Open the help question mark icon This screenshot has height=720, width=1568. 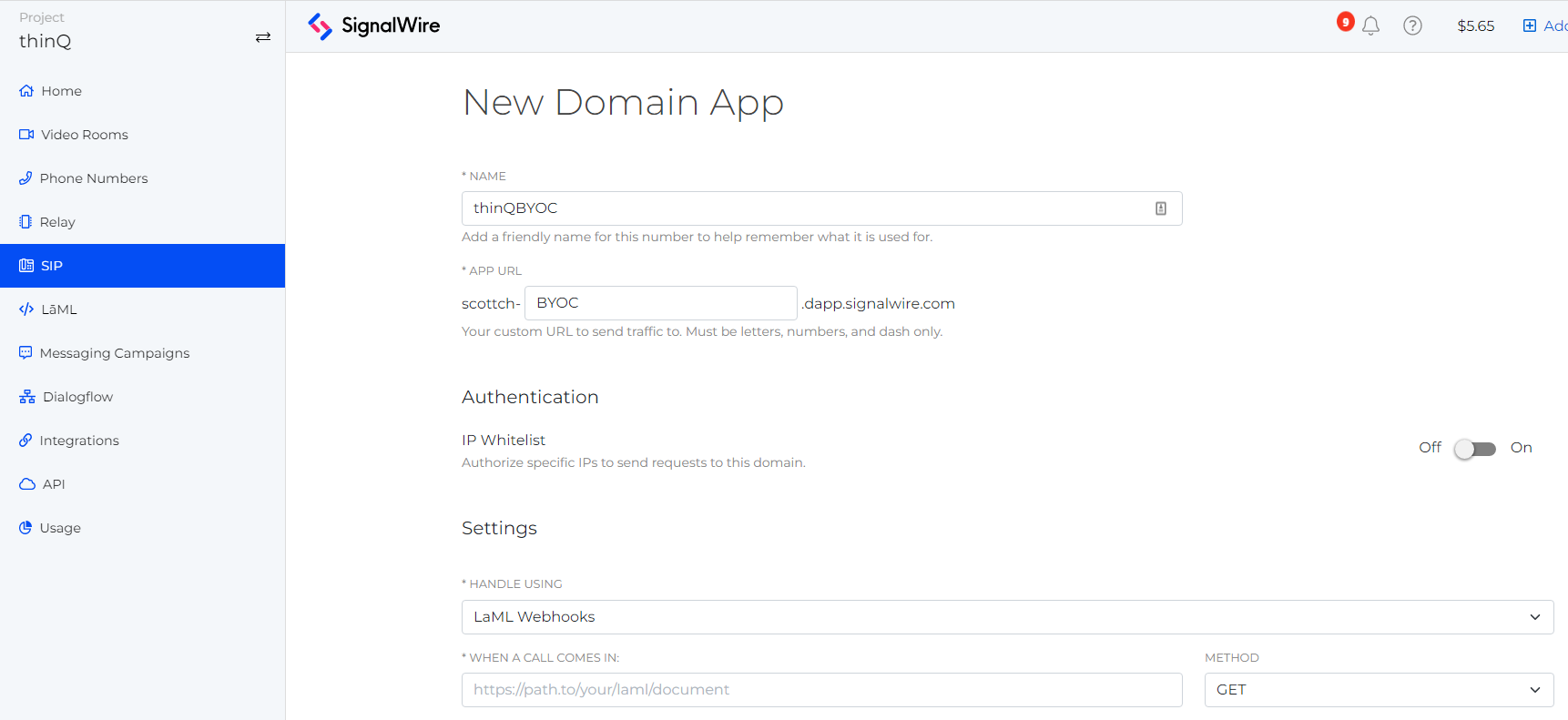click(1412, 26)
